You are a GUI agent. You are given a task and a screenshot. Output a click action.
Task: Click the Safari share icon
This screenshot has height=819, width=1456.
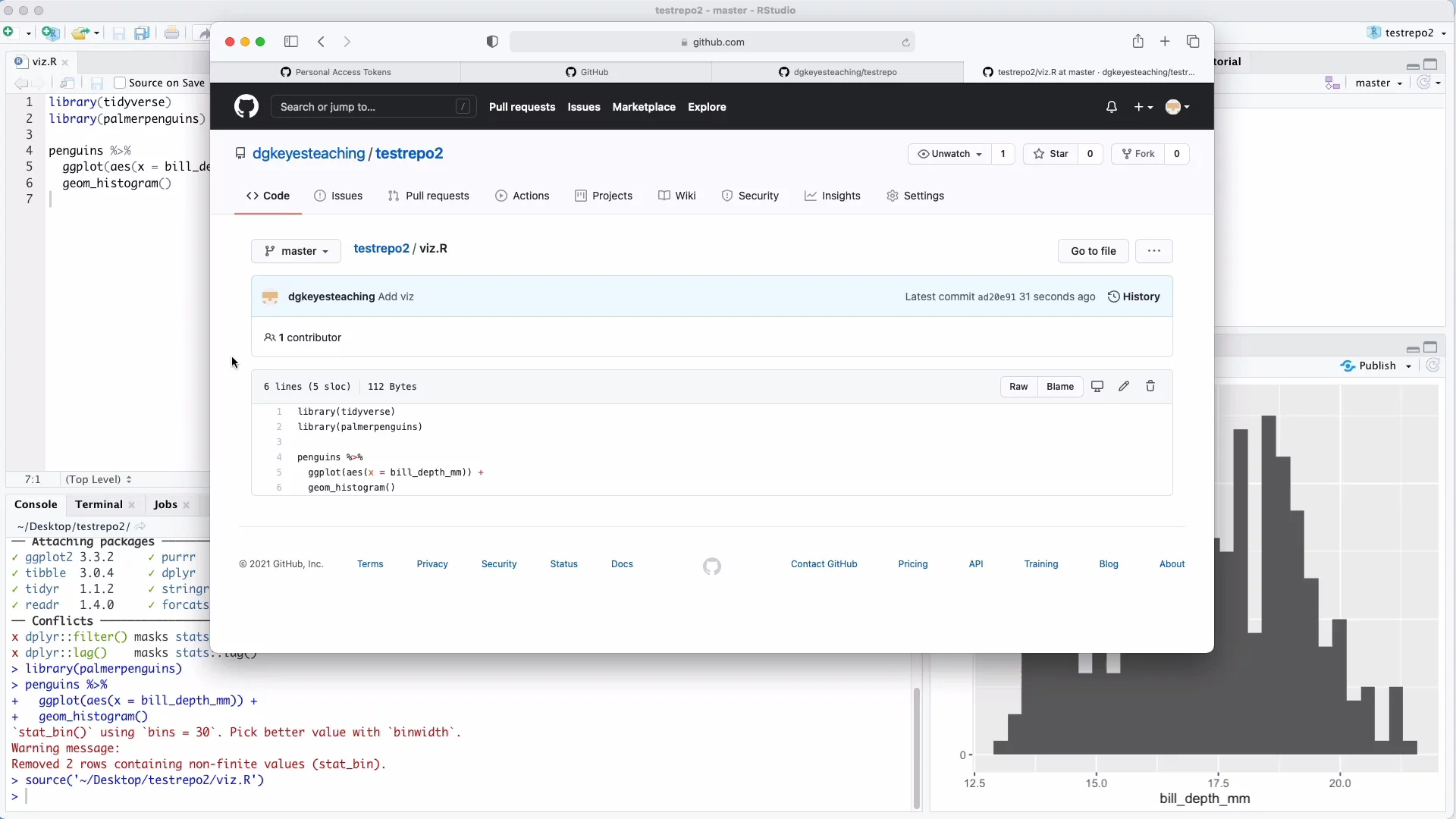pos(1138,42)
